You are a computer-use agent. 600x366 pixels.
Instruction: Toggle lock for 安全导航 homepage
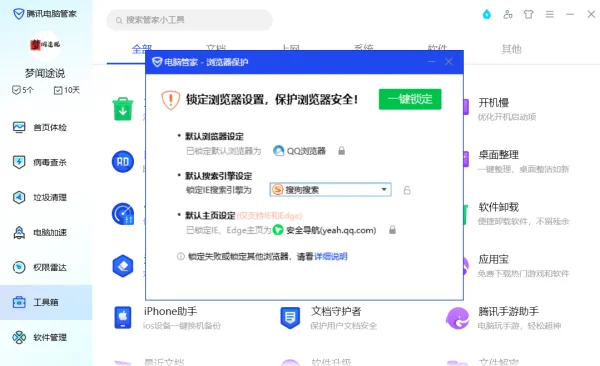point(392,230)
